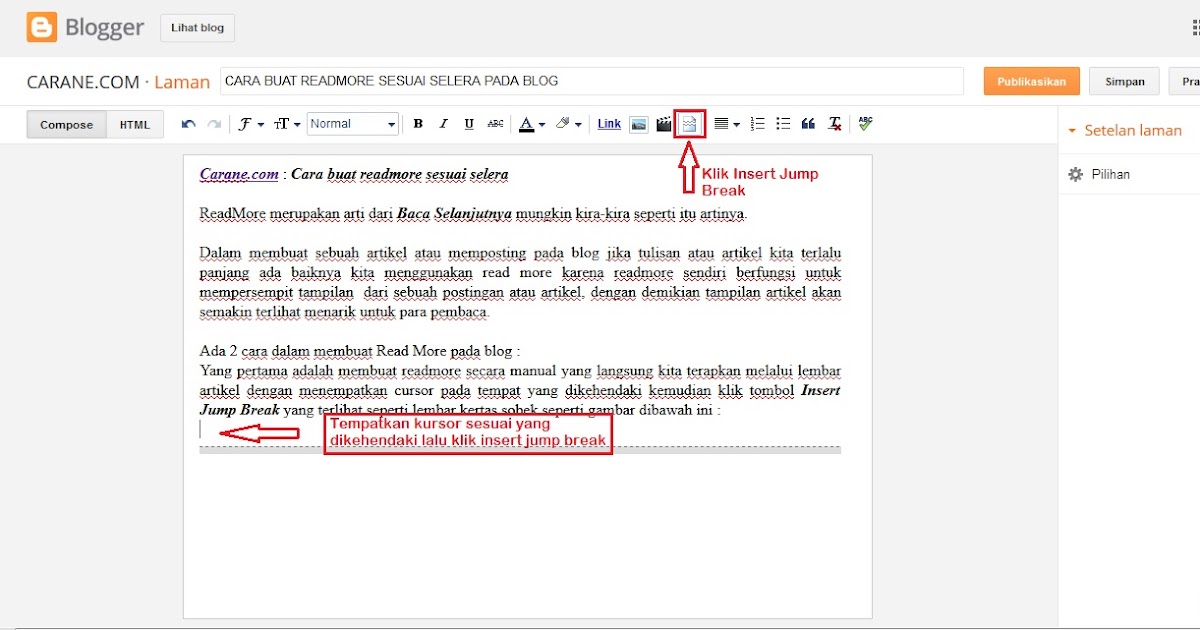This screenshot has height=630, width=1200.
Task: Apply strikethrough formatting
Action: coord(495,124)
